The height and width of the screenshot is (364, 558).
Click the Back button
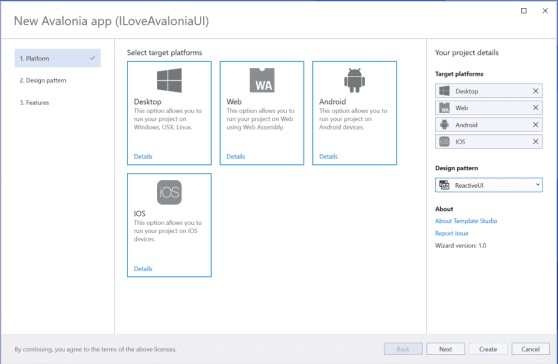(x=403, y=349)
